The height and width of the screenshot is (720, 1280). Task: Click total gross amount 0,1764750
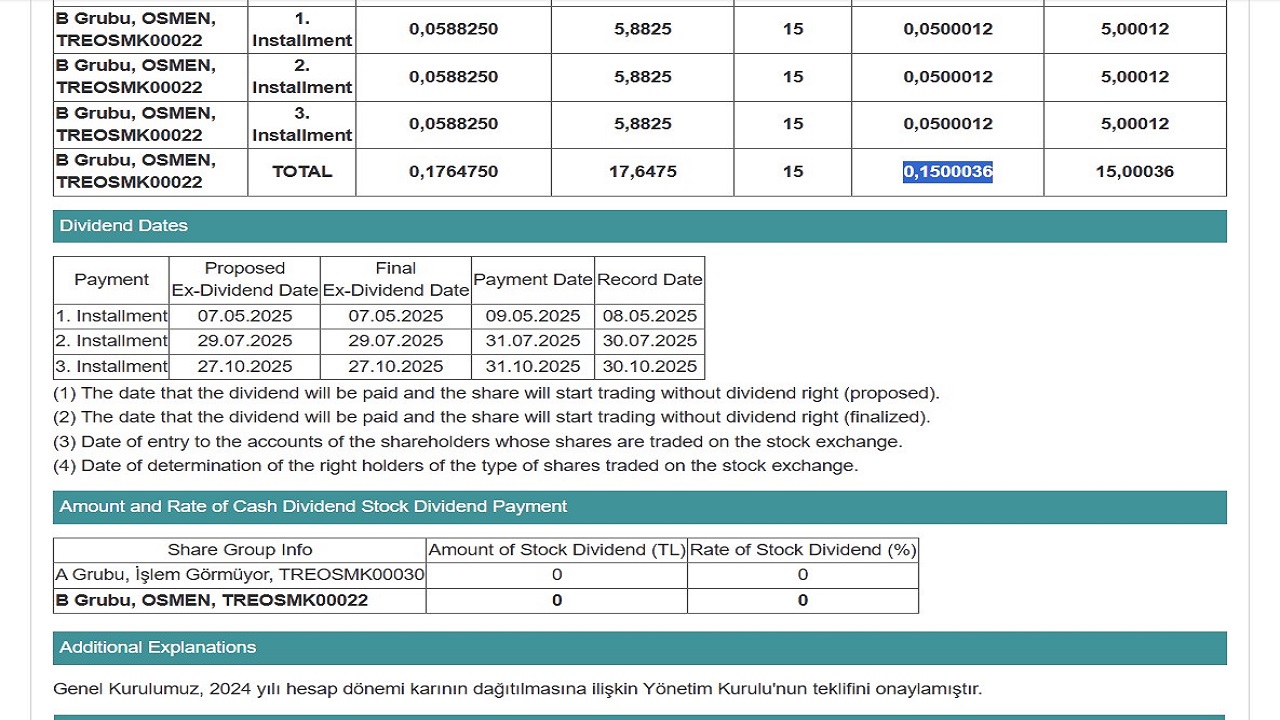point(453,172)
